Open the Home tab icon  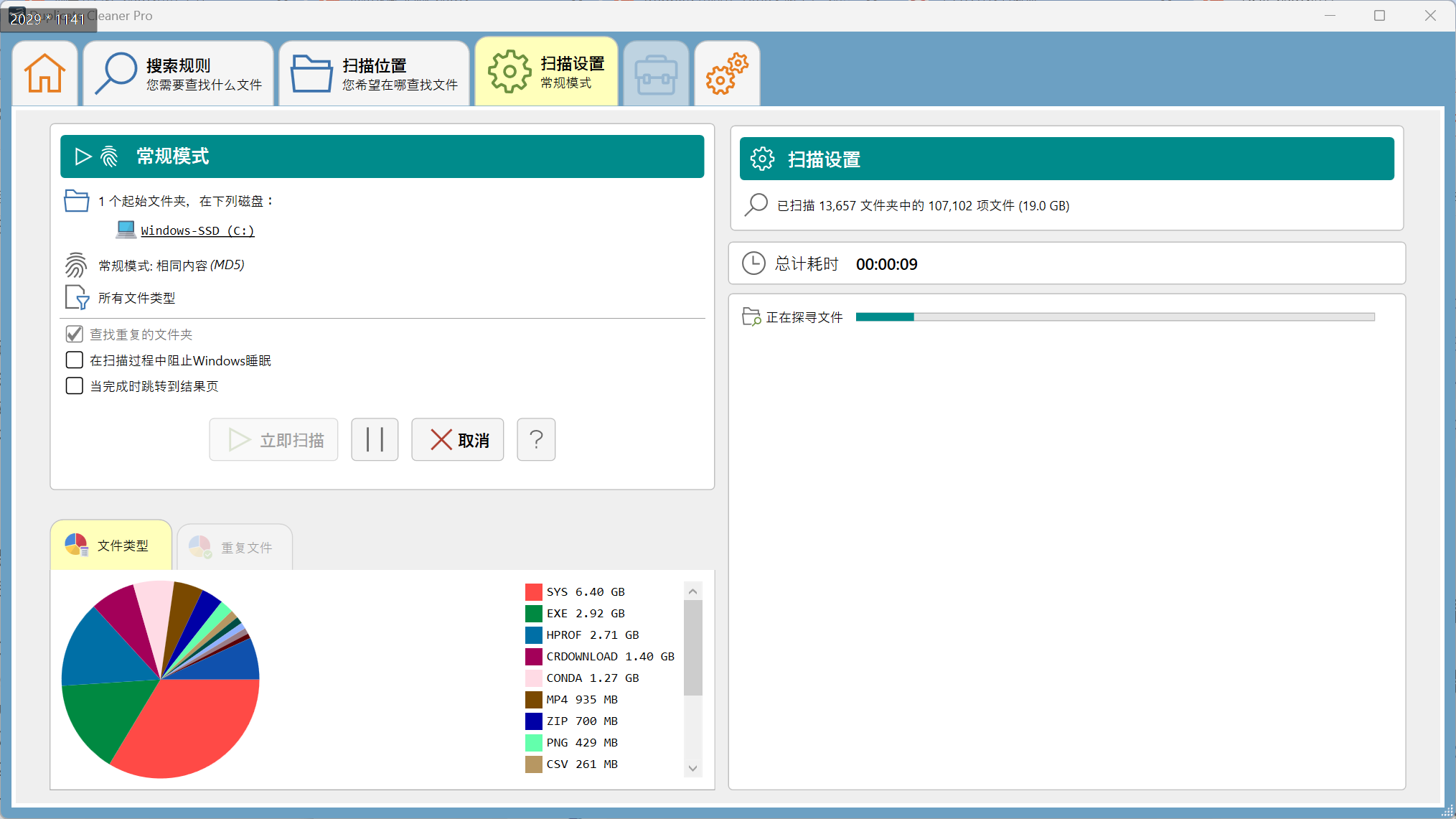44,73
